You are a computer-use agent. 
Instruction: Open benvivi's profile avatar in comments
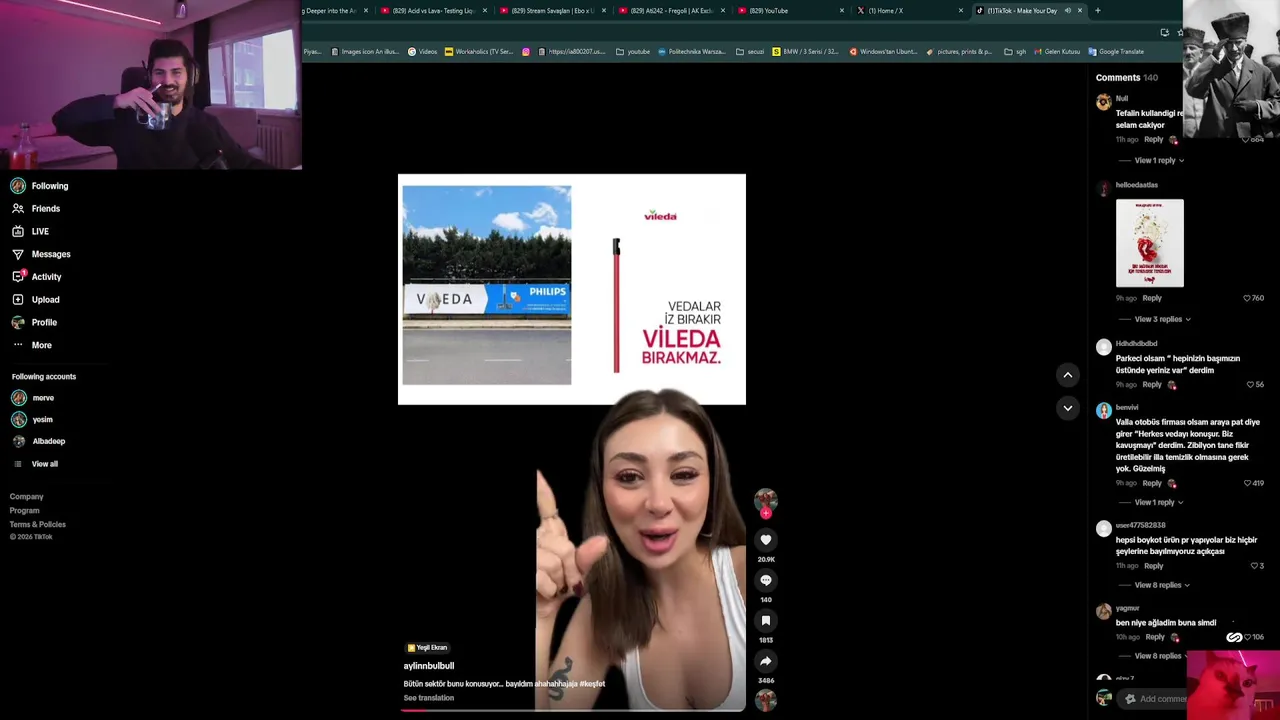(x=1104, y=411)
